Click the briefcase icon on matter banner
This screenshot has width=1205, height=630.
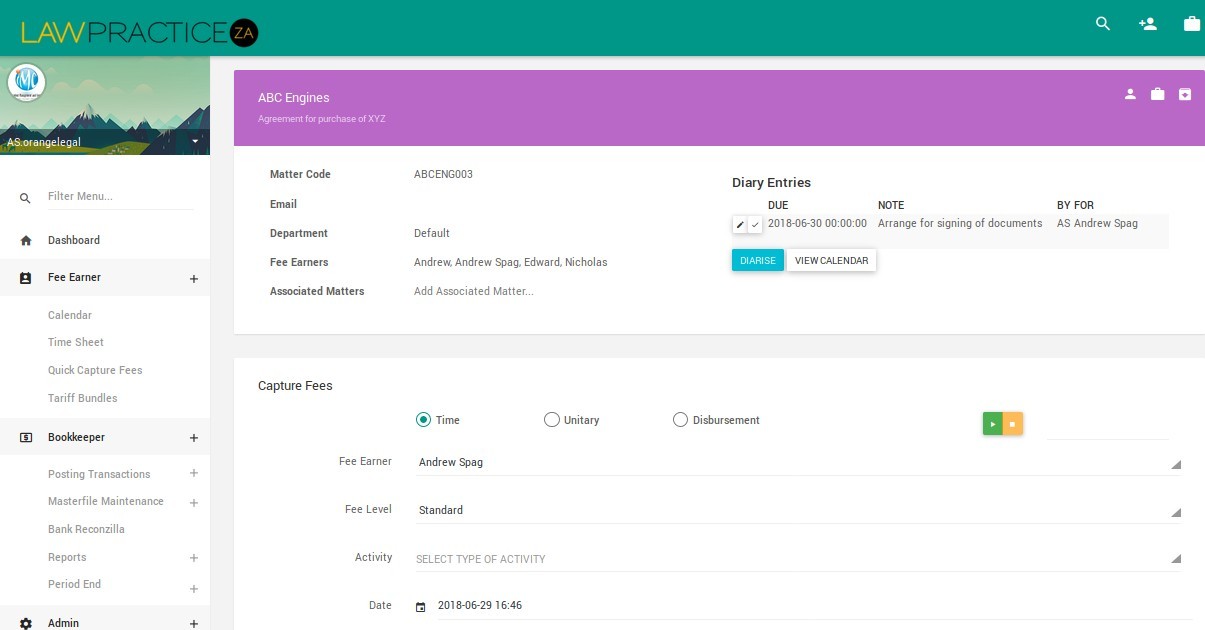[x=1157, y=93]
